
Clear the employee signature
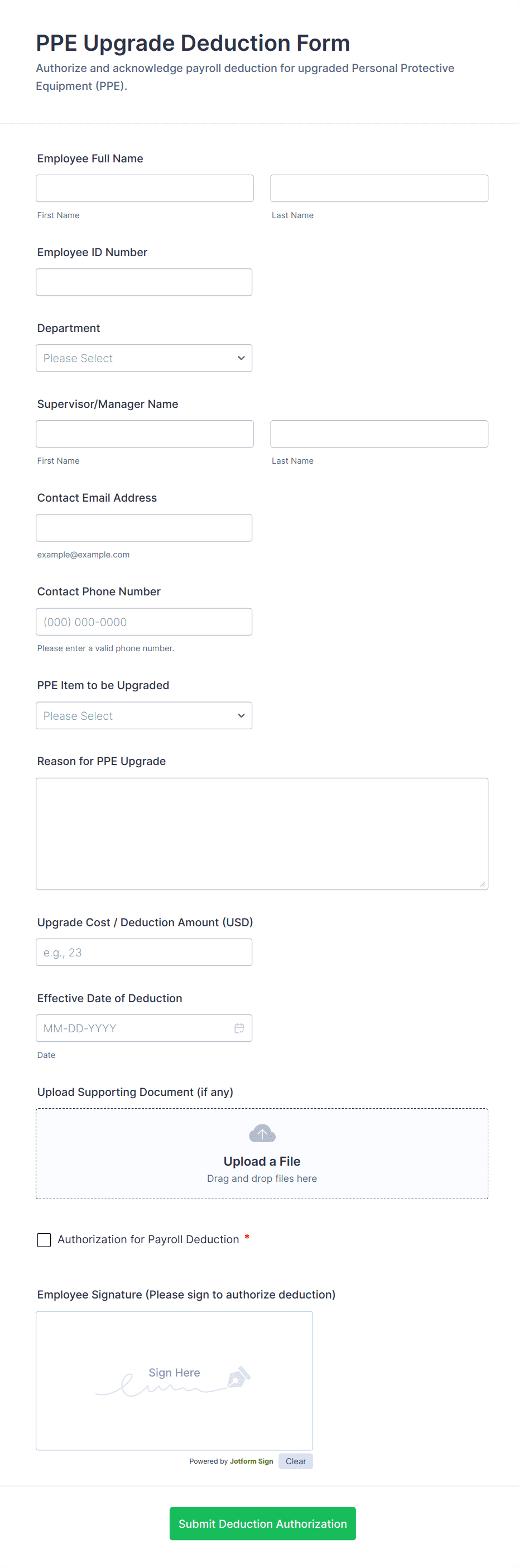(x=296, y=1461)
